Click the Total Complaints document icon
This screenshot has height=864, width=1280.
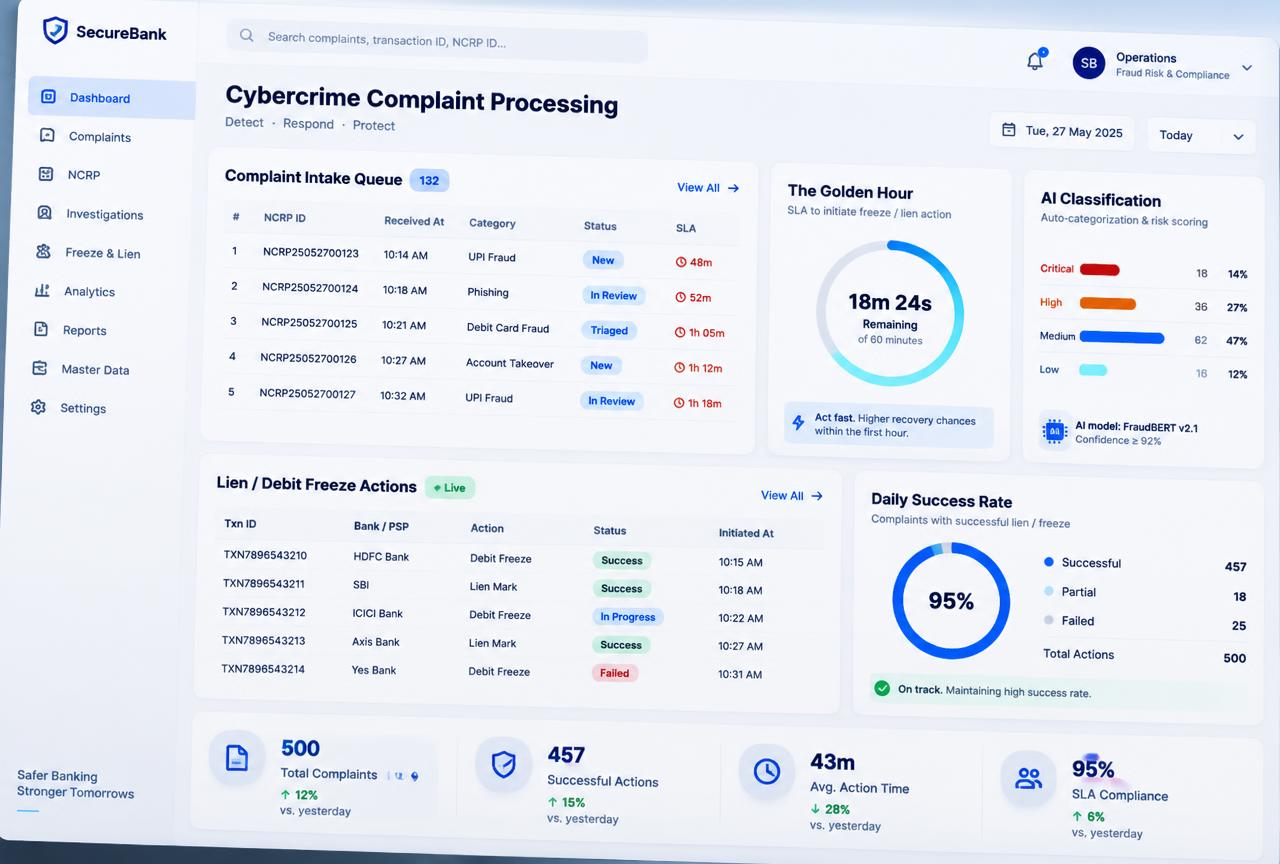[x=237, y=757]
